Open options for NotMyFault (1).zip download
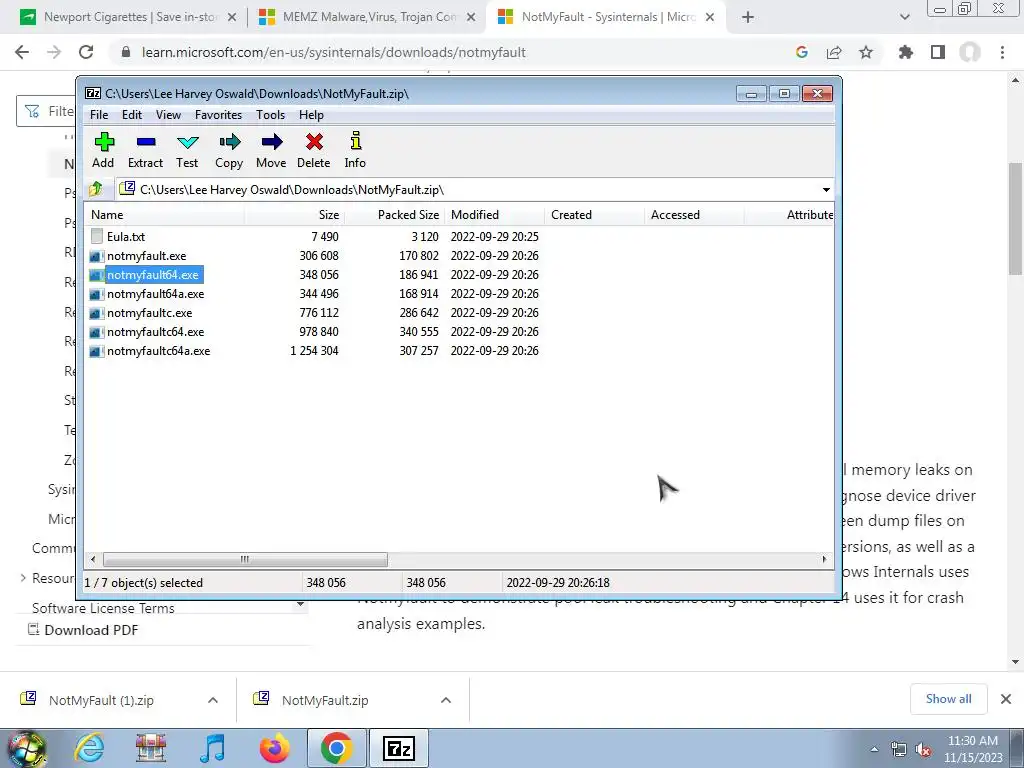The image size is (1024, 768). [x=213, y=700]
